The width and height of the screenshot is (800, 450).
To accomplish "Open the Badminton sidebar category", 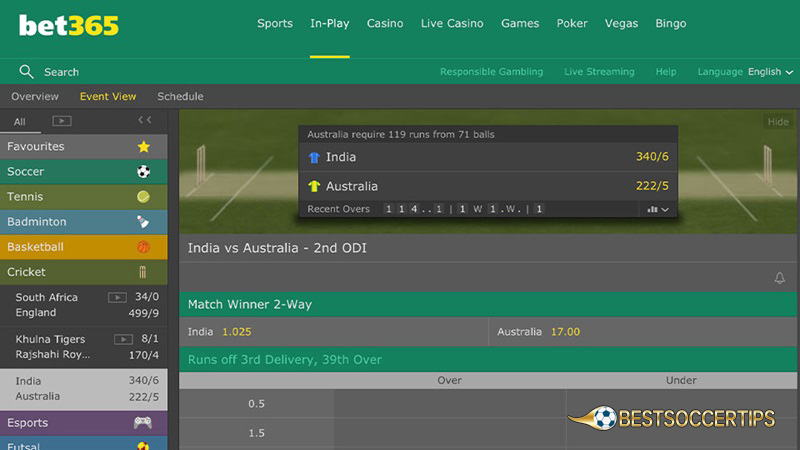I will 84,221.
